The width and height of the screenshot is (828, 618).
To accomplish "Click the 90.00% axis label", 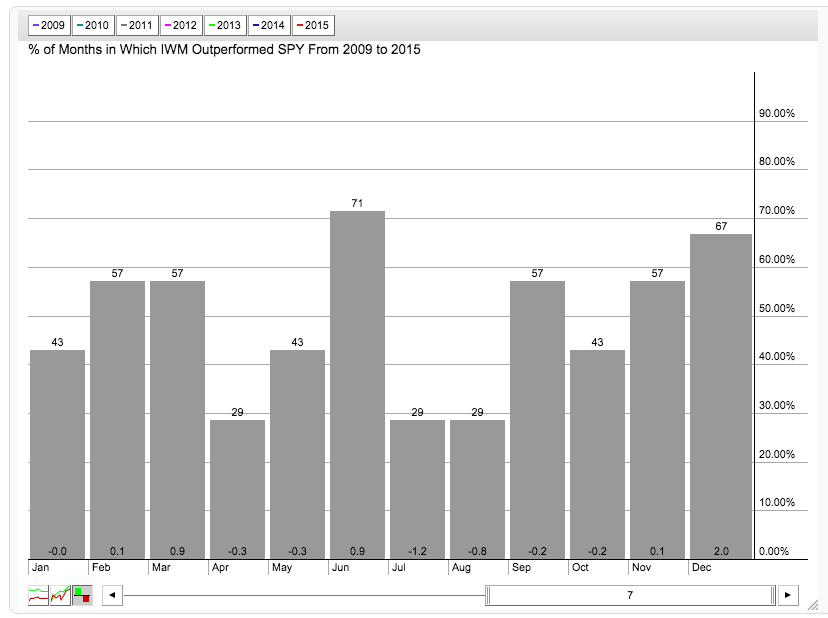I will pos(777,113).
